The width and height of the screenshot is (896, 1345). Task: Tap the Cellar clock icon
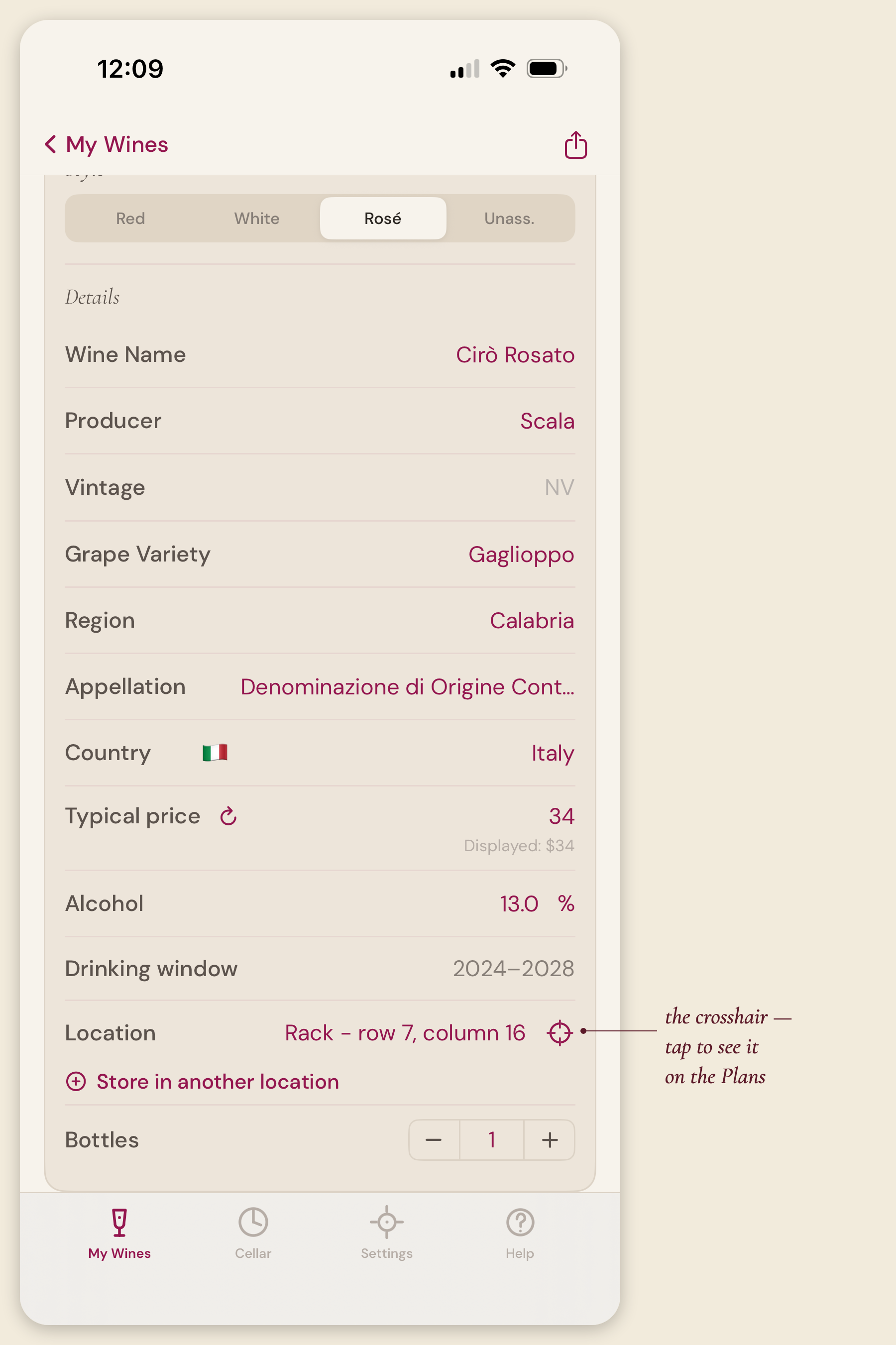[x=253, y=1222]
